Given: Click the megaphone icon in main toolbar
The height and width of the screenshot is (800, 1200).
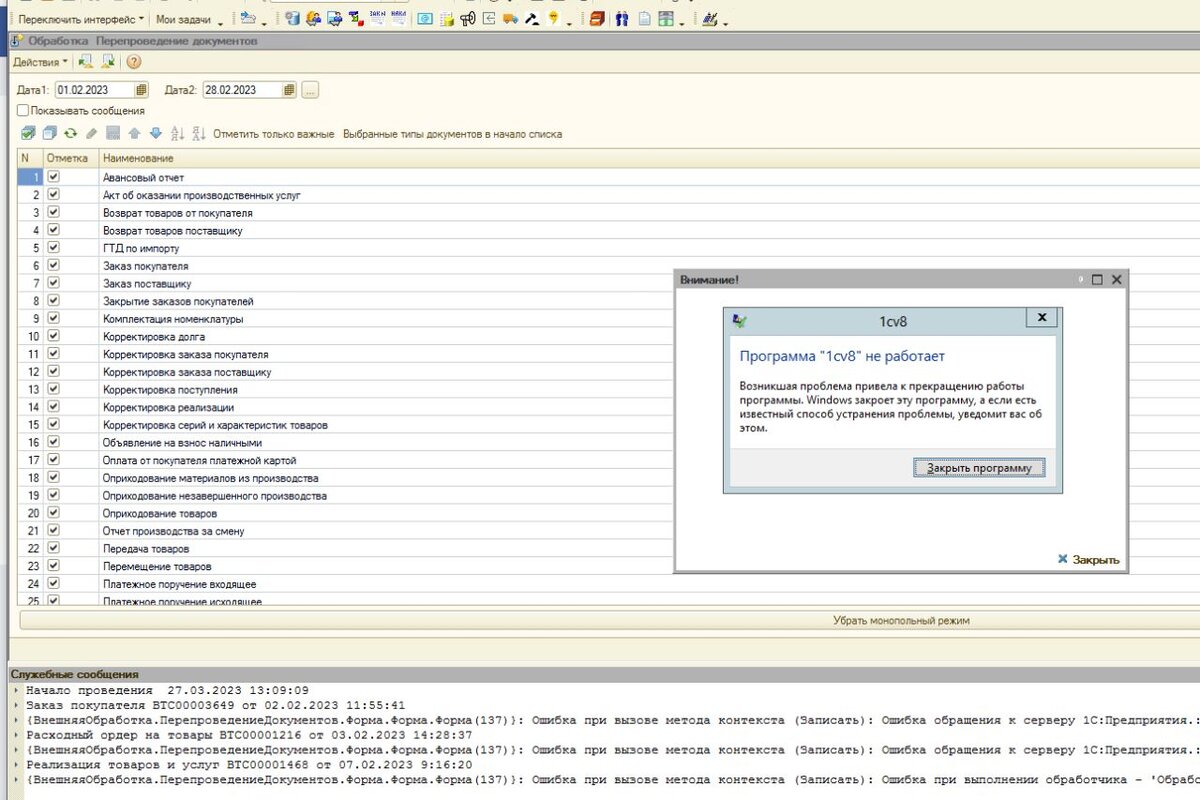Looking at the screenshot, I should point(467,19).
